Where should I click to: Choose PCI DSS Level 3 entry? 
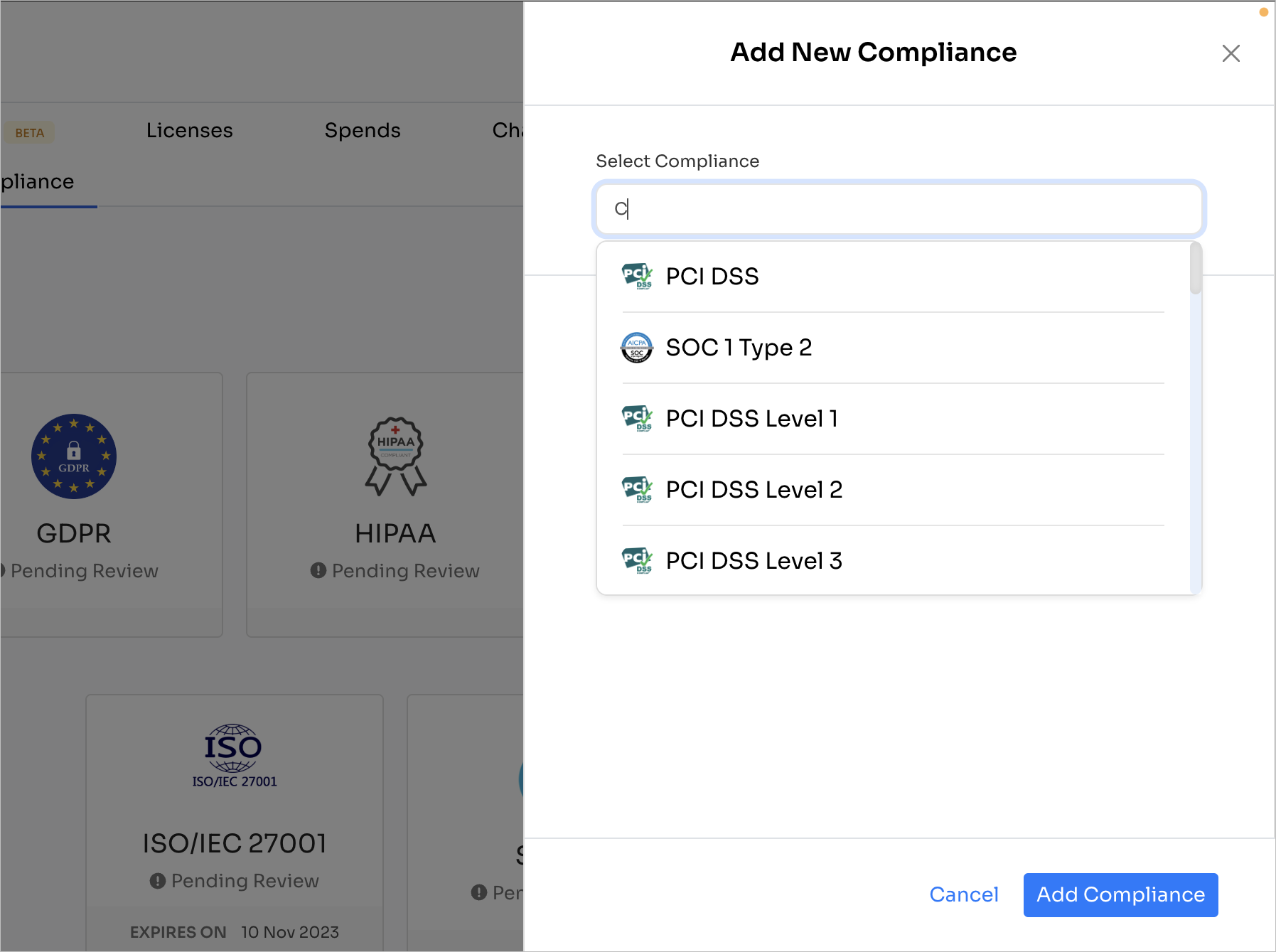(x=893, y=560)
